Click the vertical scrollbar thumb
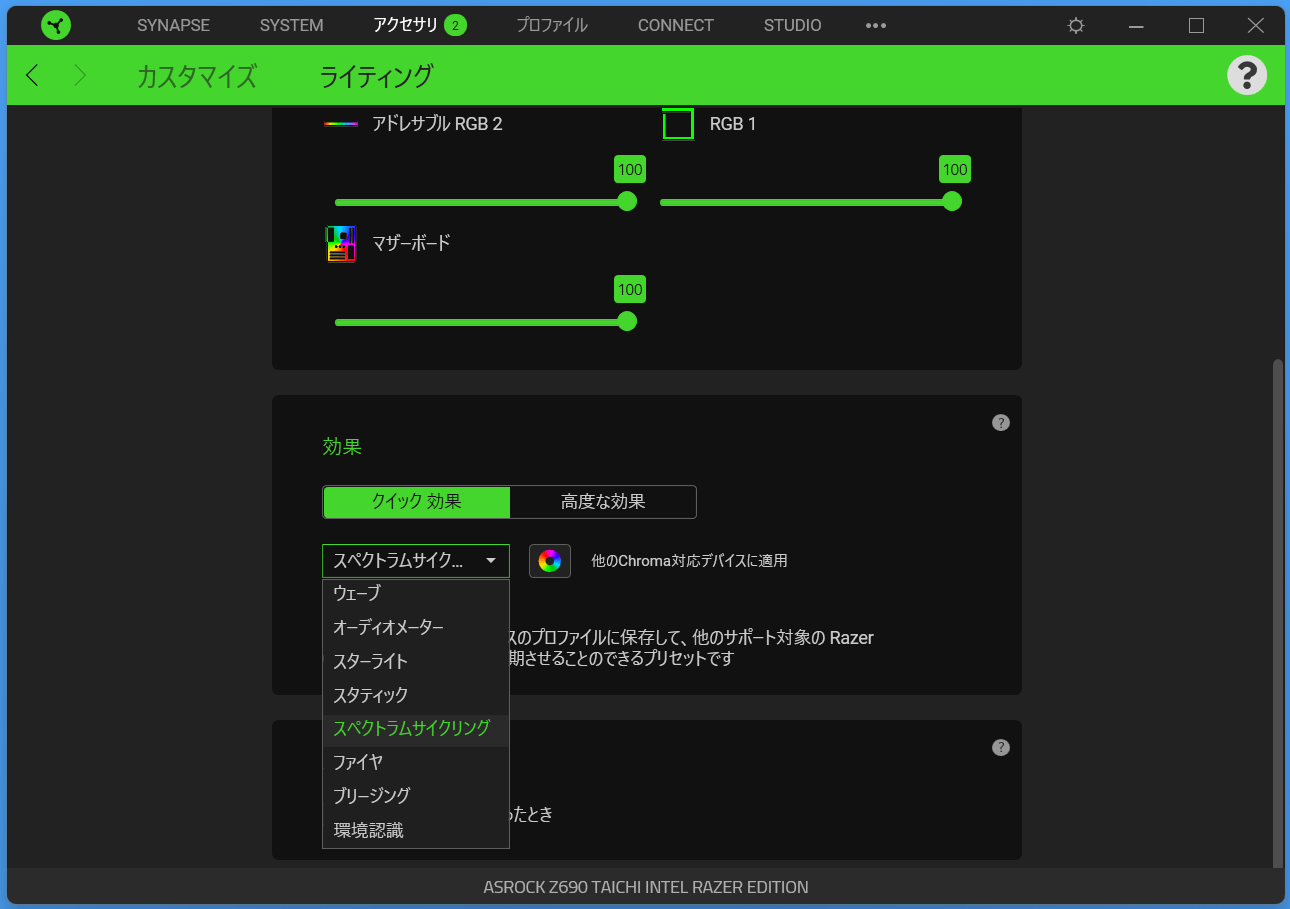This screenshot has height=909, width=1290. point(1277,613)
